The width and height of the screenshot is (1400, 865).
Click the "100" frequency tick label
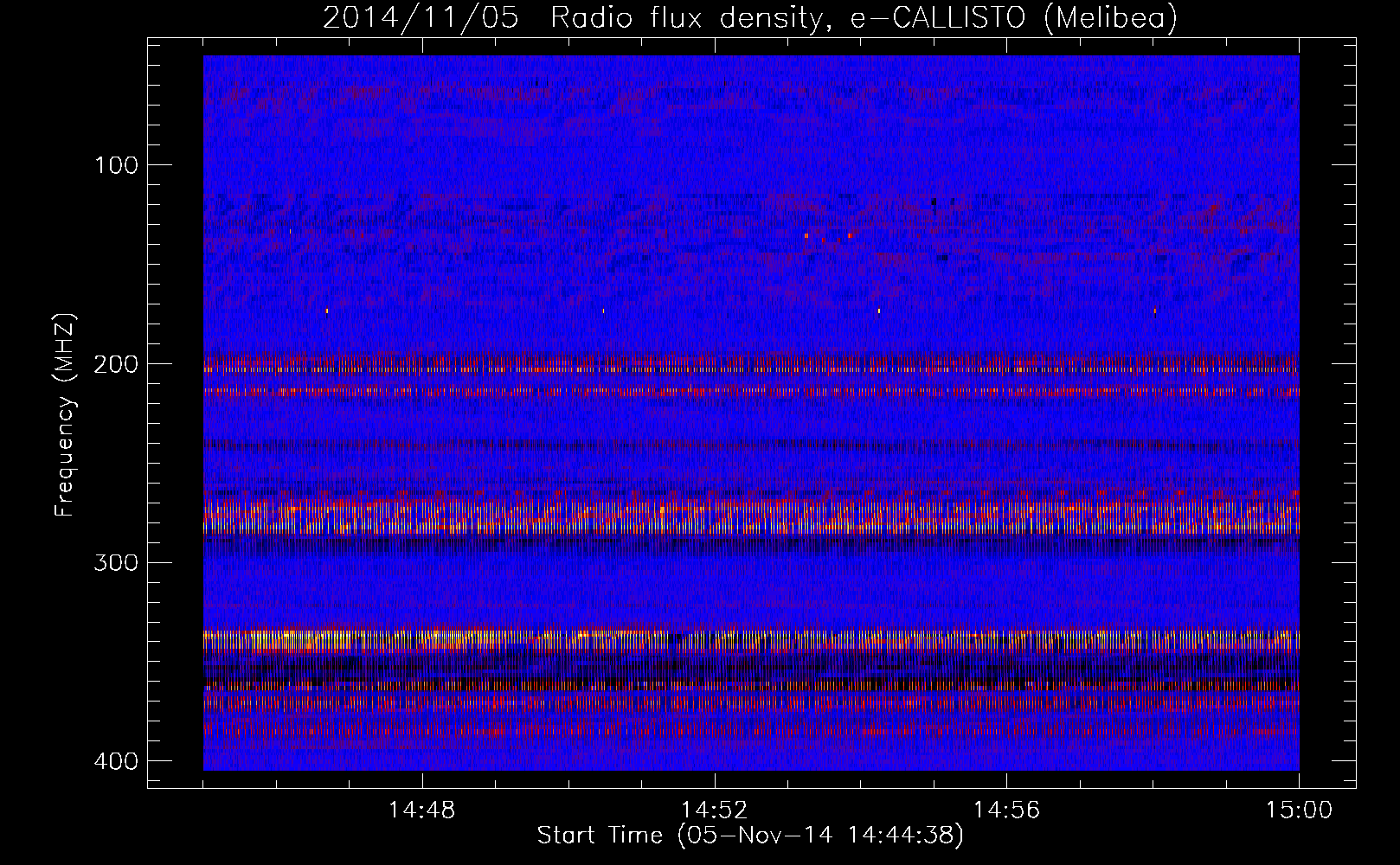[x=115, y=165]
